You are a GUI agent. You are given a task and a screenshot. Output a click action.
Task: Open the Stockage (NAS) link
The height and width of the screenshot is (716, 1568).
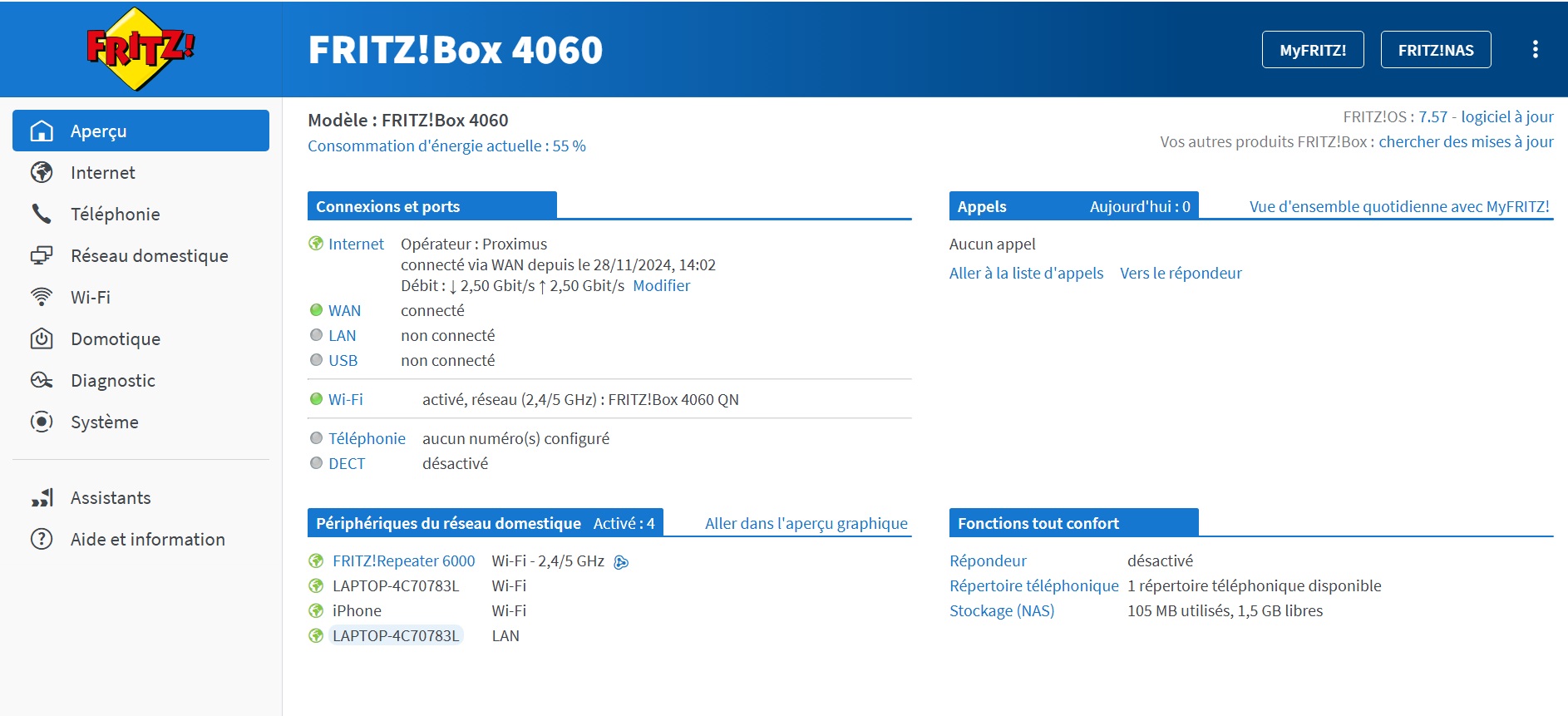(1002, 610)
